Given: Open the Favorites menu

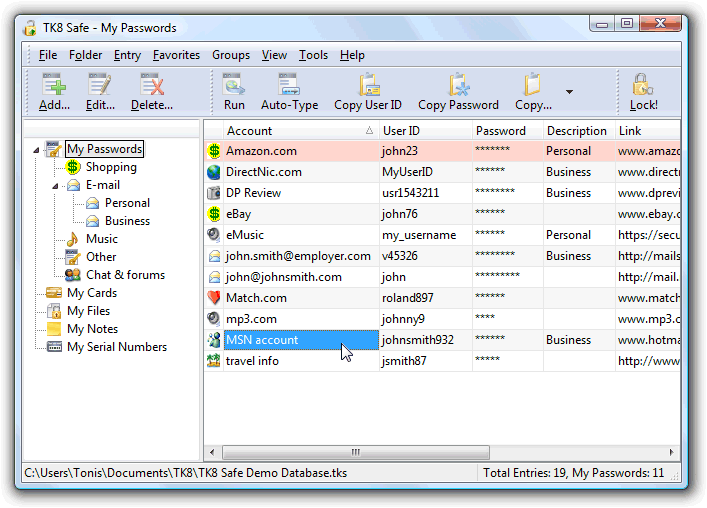Looking at the screenshot, I should [x=176, y=55].
